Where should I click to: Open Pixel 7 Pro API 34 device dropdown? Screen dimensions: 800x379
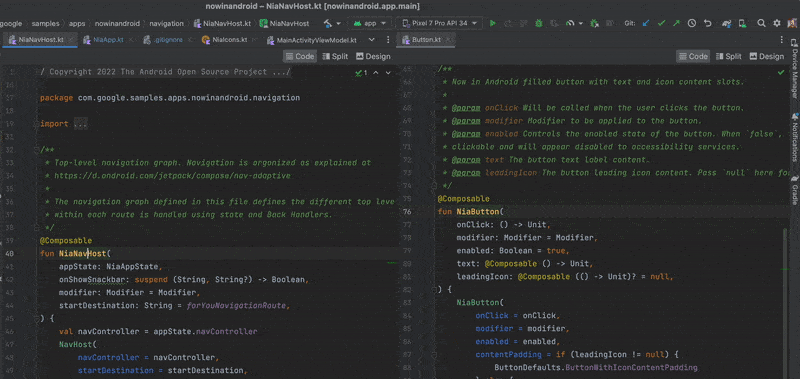coord(440,23)
